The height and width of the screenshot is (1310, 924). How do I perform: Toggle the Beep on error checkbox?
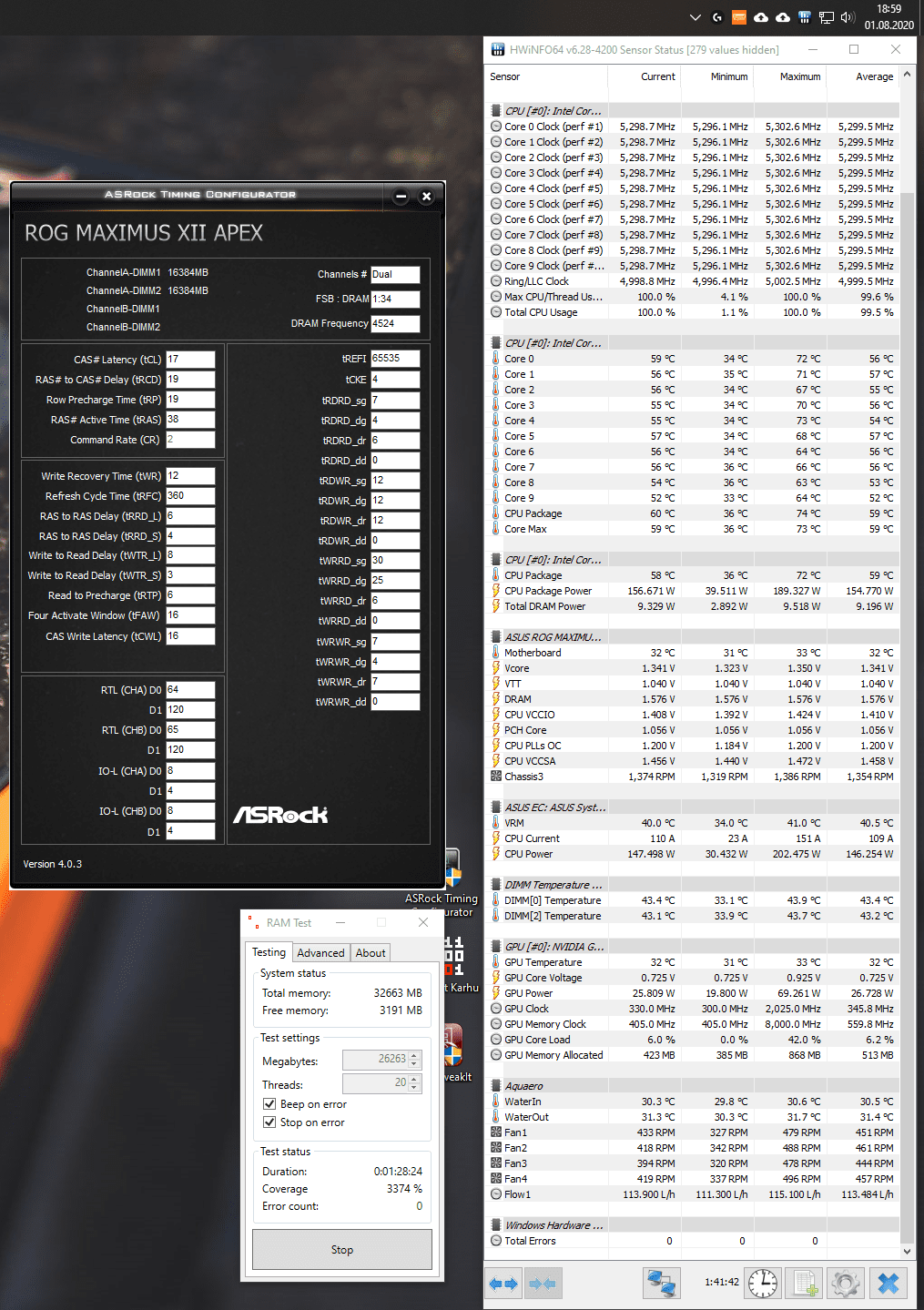pos(269,1104)
